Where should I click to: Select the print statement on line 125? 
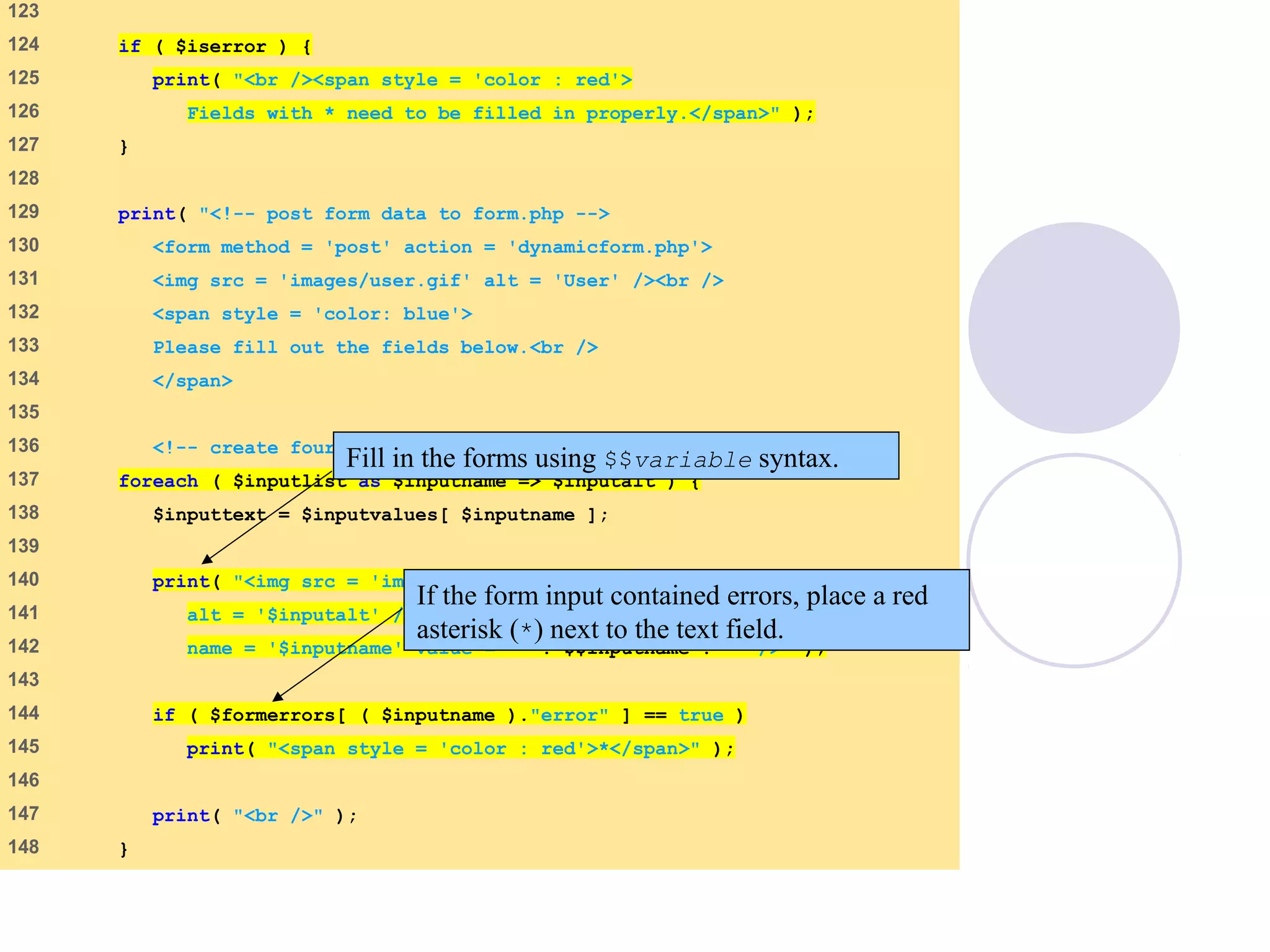(x=392, y=79)
